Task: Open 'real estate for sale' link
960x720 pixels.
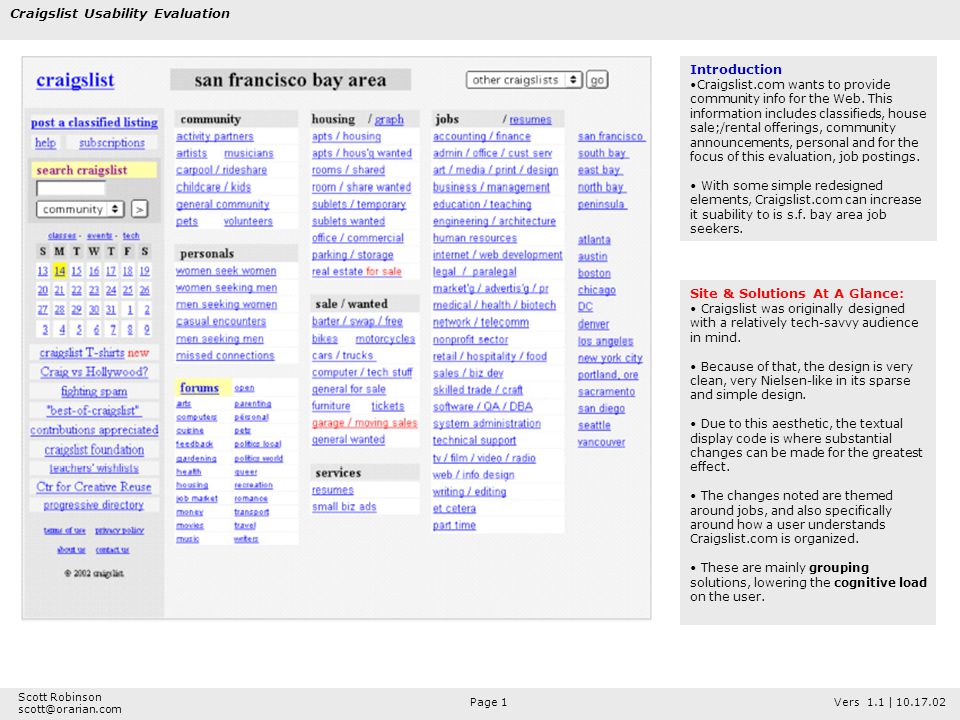Action: coord(357,272)
